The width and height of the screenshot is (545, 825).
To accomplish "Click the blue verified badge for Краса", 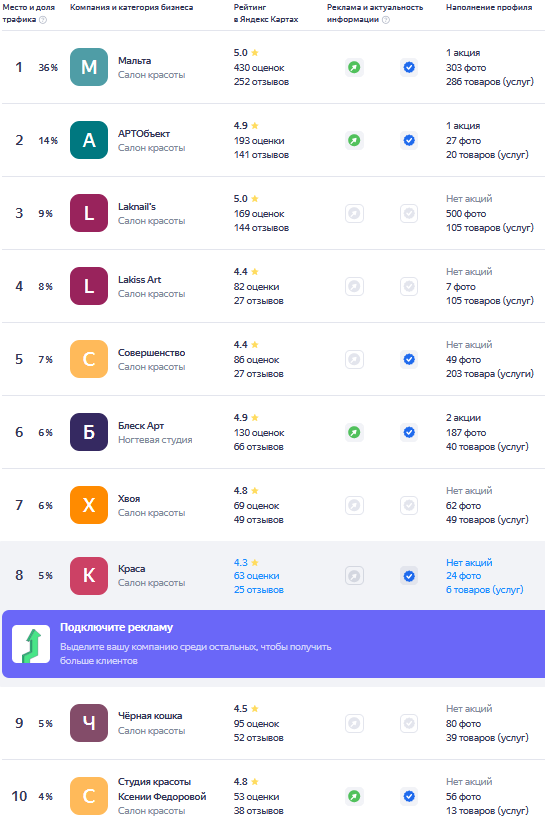I will pyautogui.click(x=409, y=576).
